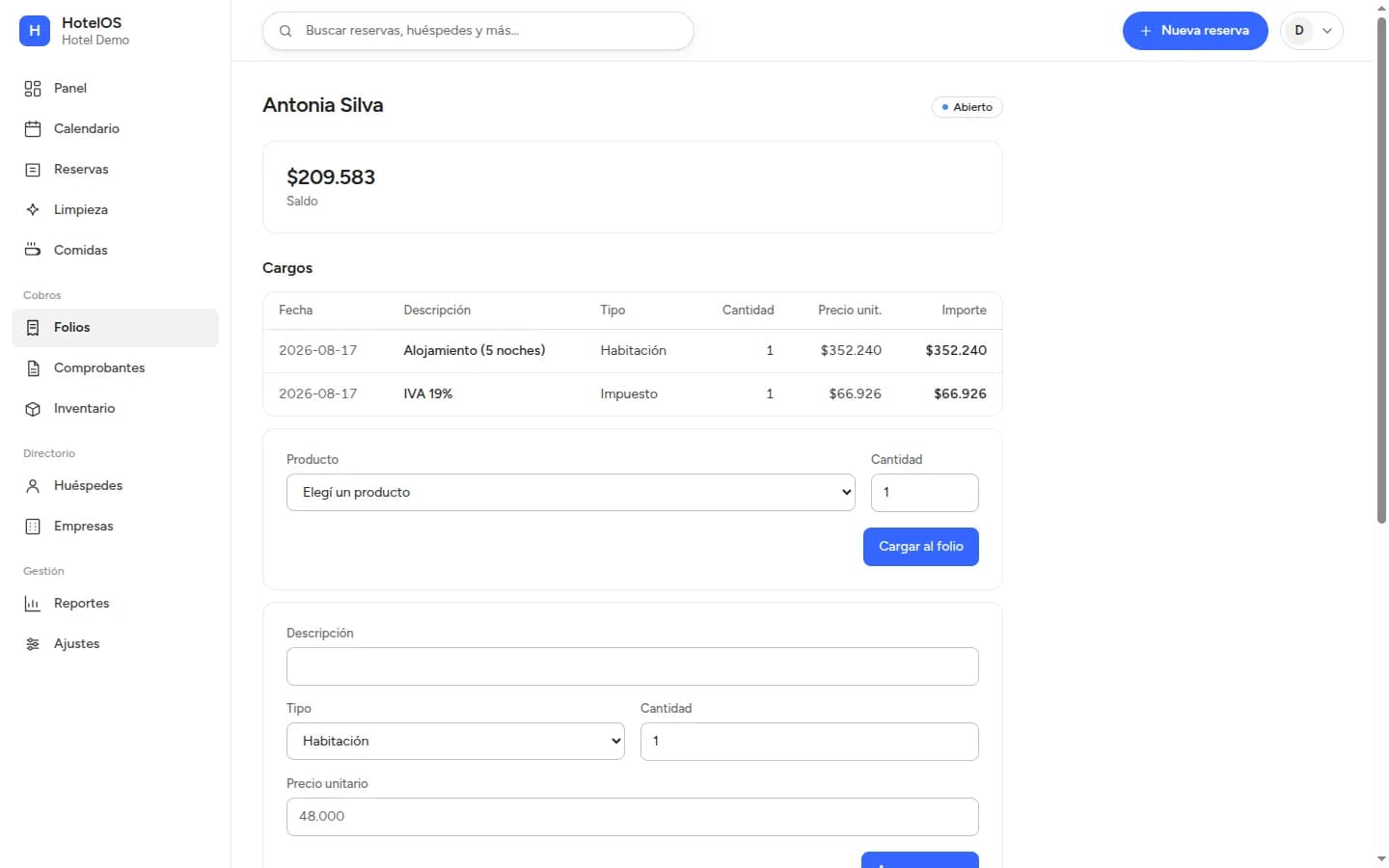Image resolution: width=1389 pixels, height=868 pixels.
Task: Click the Huéspedes person icon
Action: click(x=33, y=486)
